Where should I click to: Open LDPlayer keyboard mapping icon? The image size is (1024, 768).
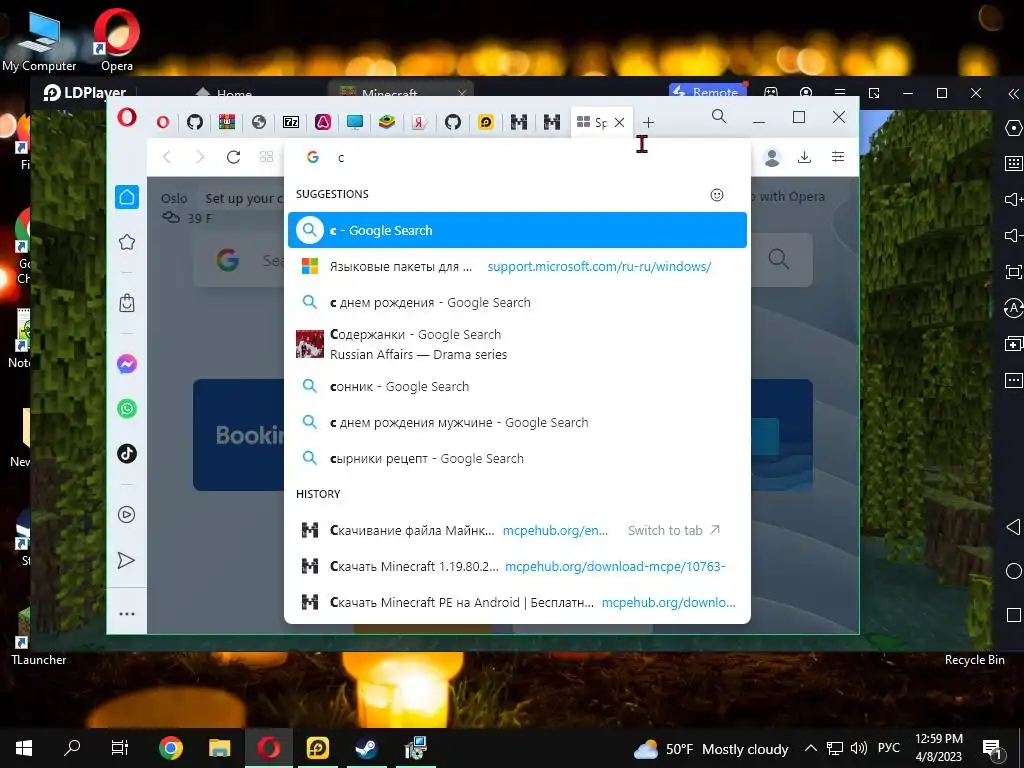(x=1014, y=163)
